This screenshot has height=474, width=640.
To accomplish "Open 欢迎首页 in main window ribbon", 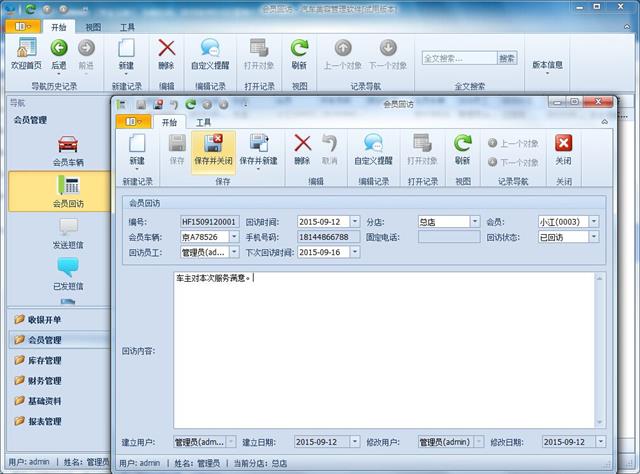I will pos(27,53).
